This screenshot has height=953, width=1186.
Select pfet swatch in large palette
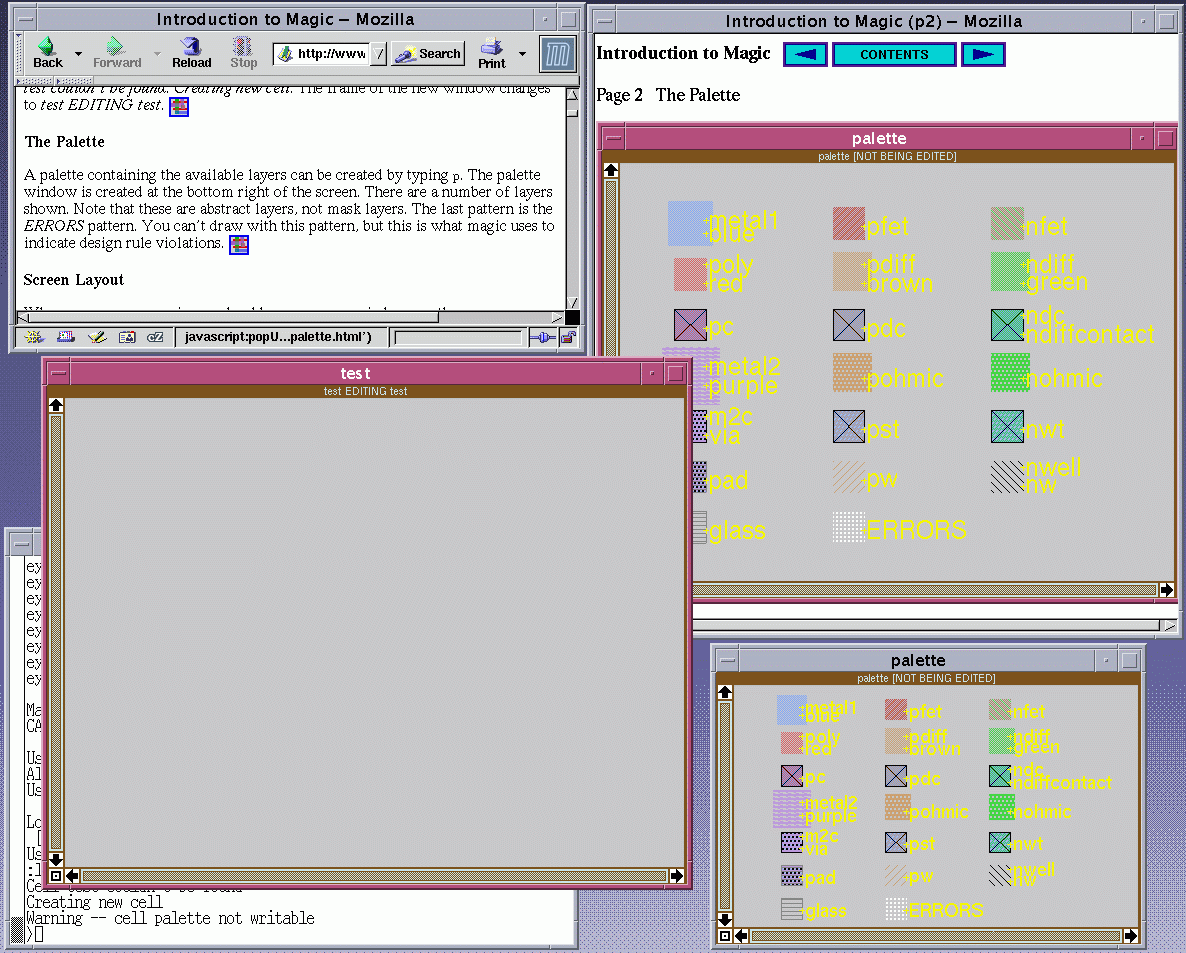[849, 224]
